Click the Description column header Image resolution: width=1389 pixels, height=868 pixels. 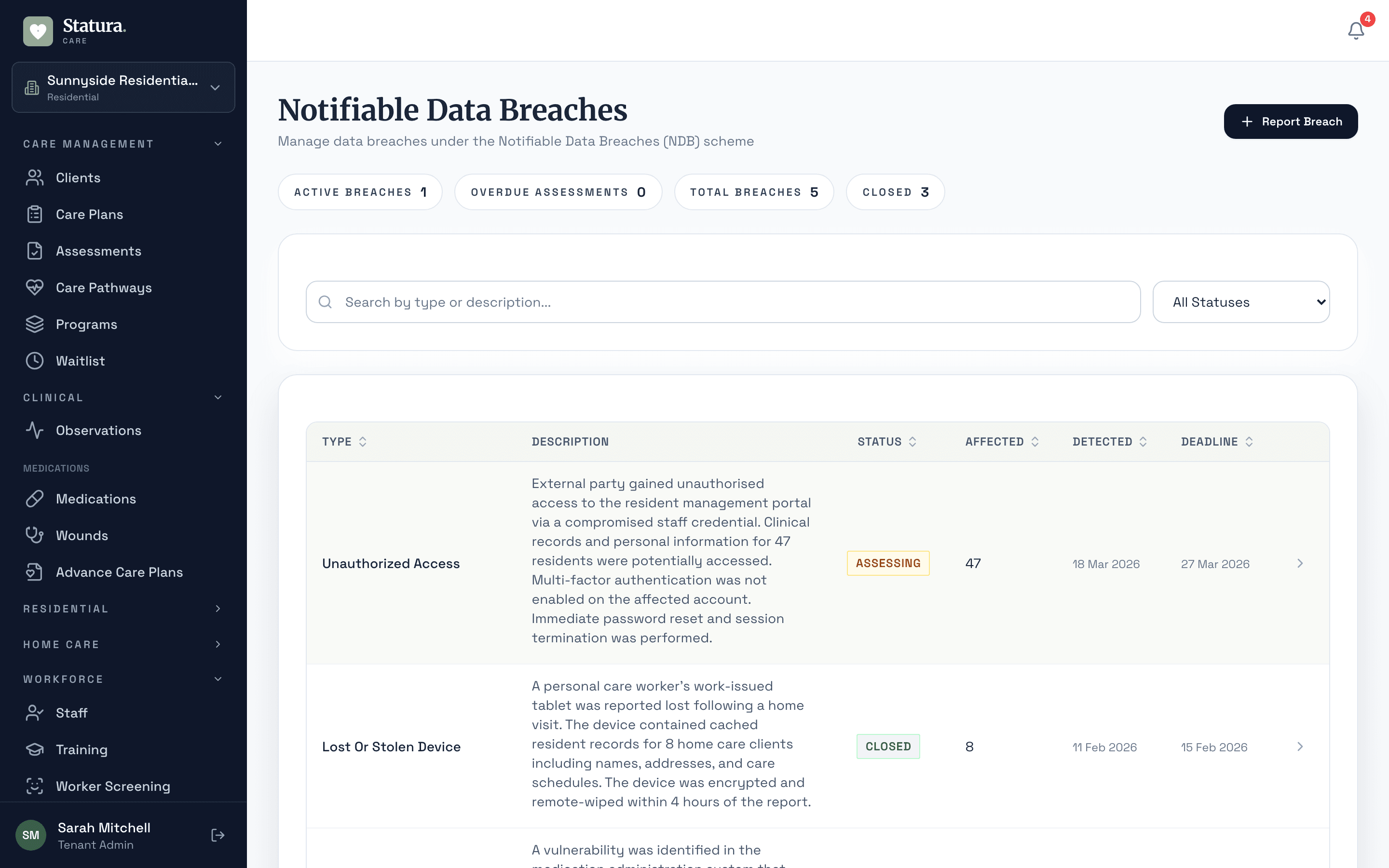(570, 441)
